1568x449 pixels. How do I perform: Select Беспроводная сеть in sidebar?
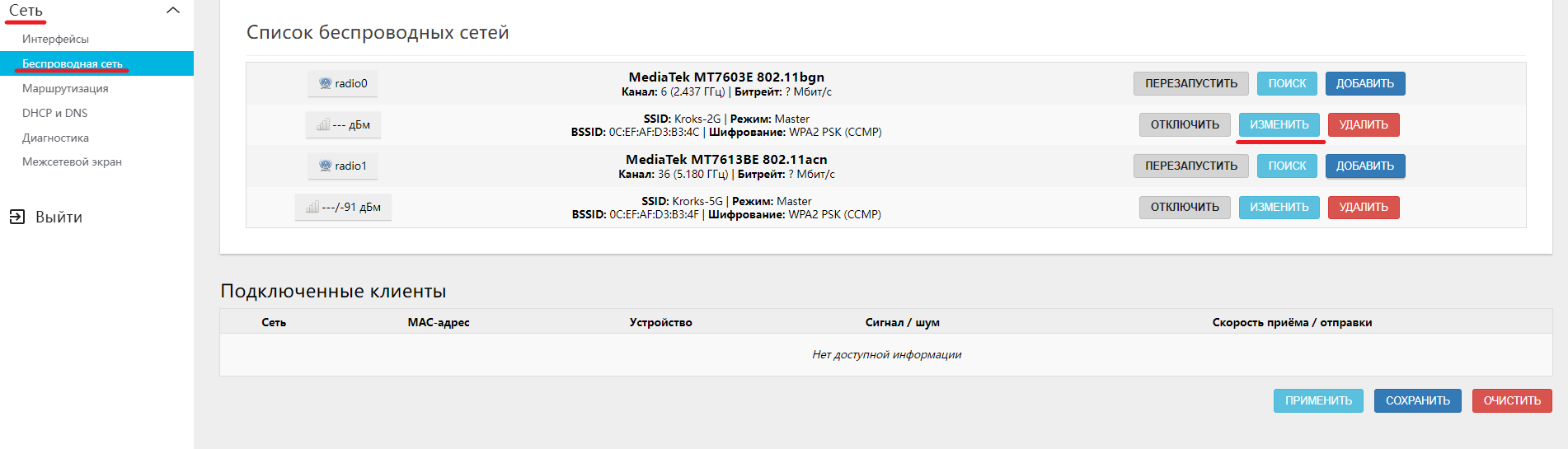(73, 63)
